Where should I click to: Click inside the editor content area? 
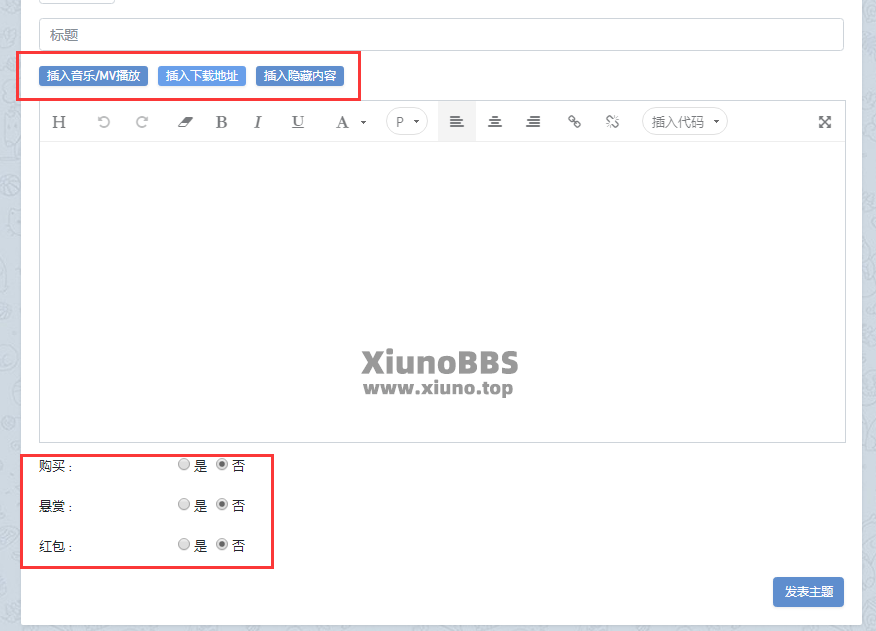coord(442,291)
